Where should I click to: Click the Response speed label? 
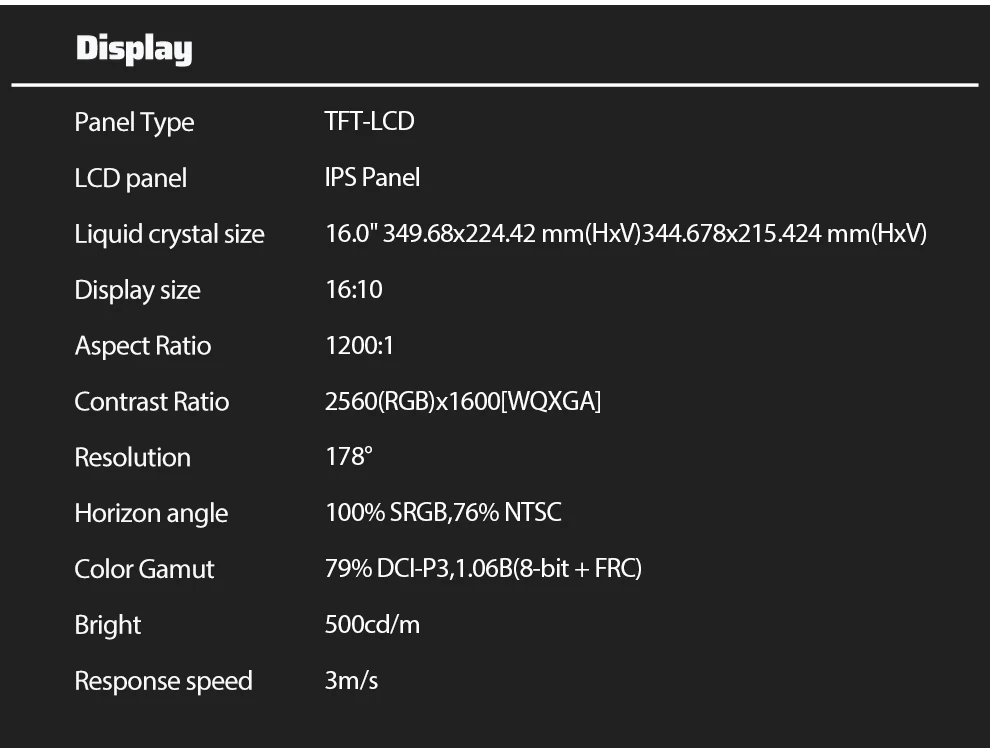pos(163,682)
